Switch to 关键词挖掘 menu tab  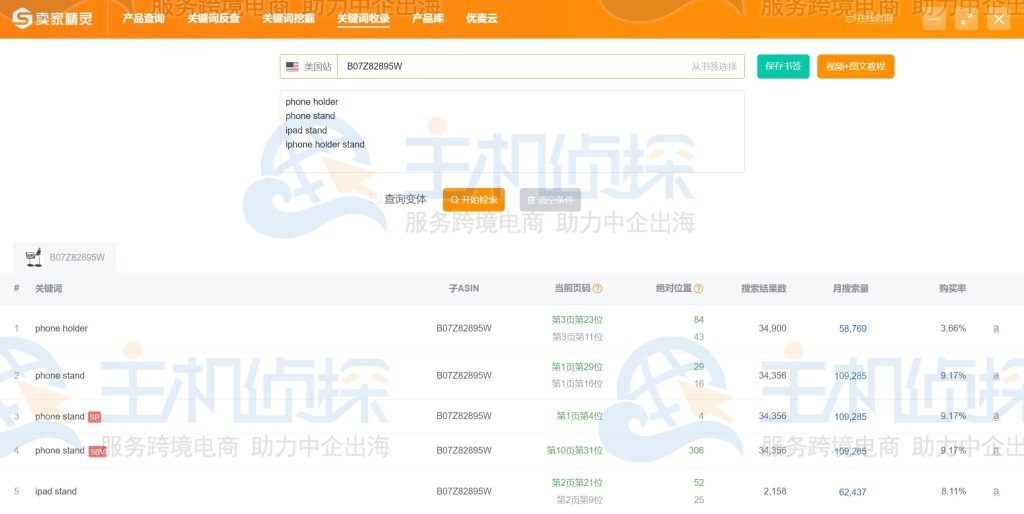288,19
